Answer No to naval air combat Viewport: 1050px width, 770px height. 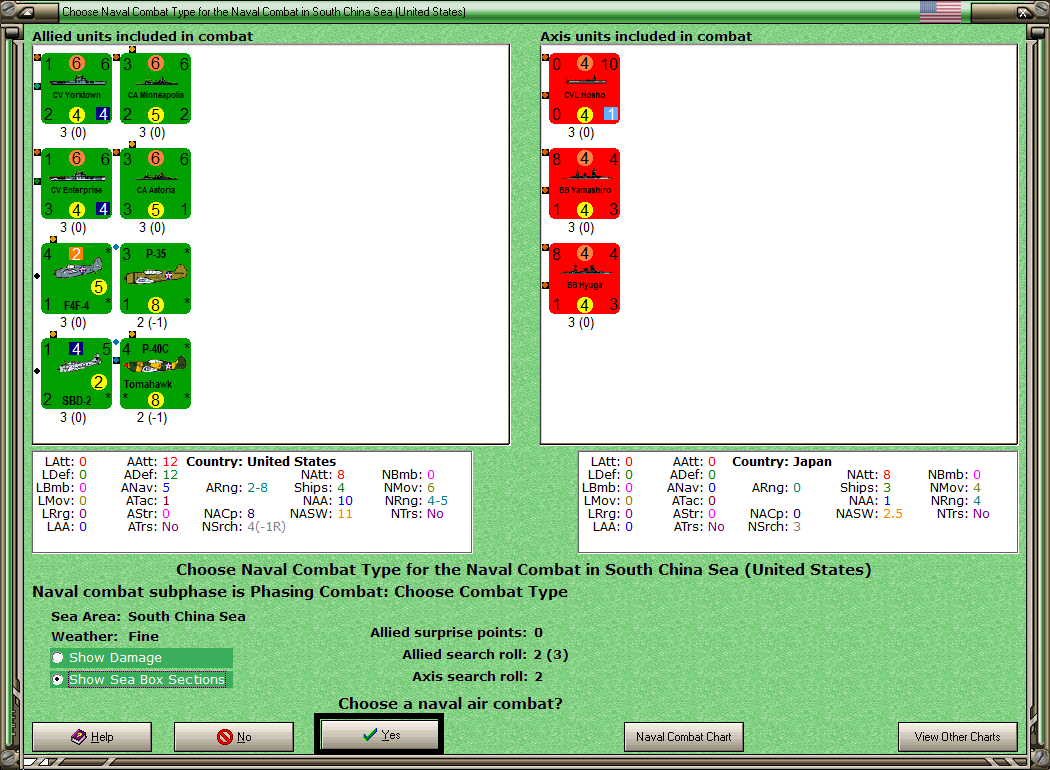click(x=234, y=737)
